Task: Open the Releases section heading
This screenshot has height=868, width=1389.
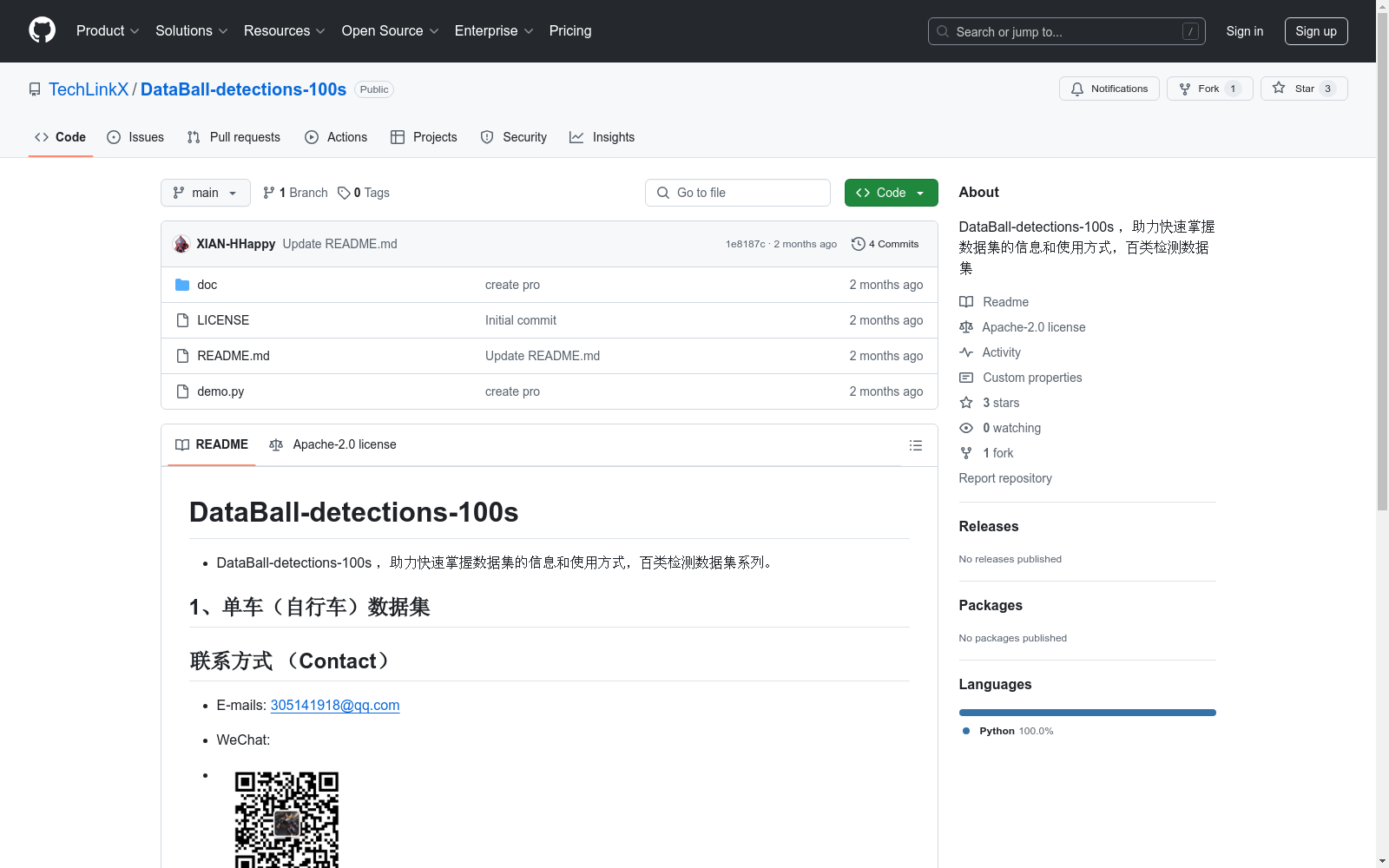Action: coord(989,526)
